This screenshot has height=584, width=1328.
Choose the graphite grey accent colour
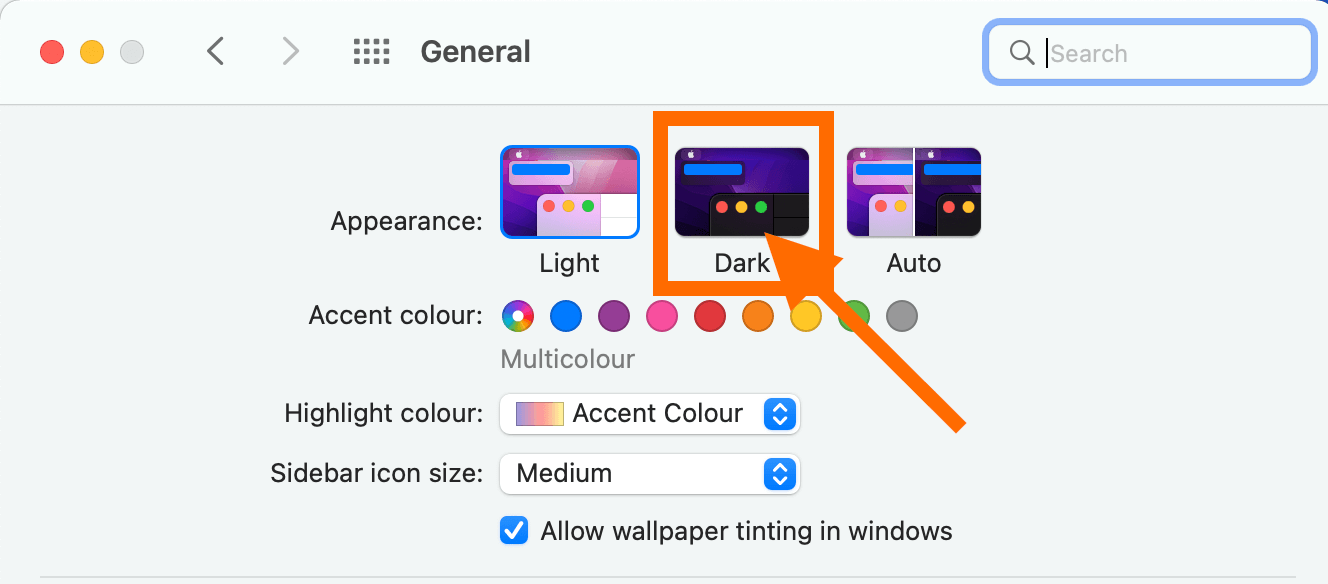coord(902,317)
